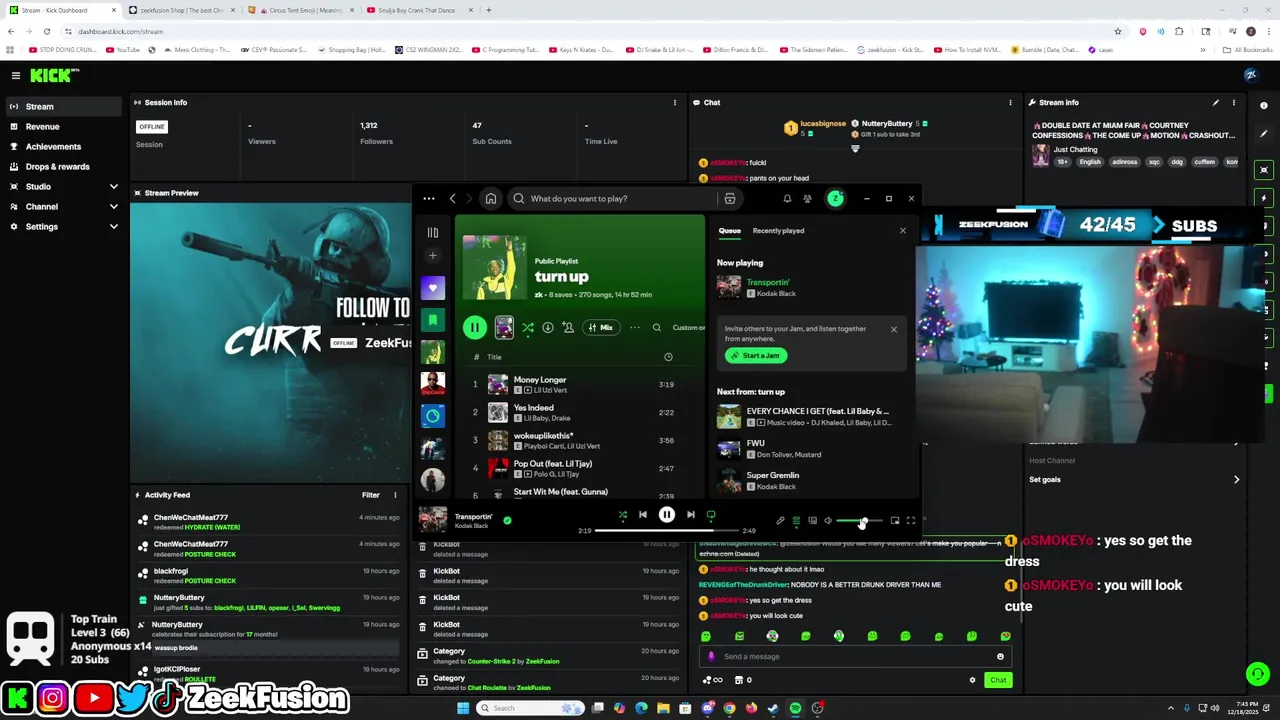The image size is (1280, 720).
Task: Pause the turn up playlist (large green button)
Action: tap(475, 328)
